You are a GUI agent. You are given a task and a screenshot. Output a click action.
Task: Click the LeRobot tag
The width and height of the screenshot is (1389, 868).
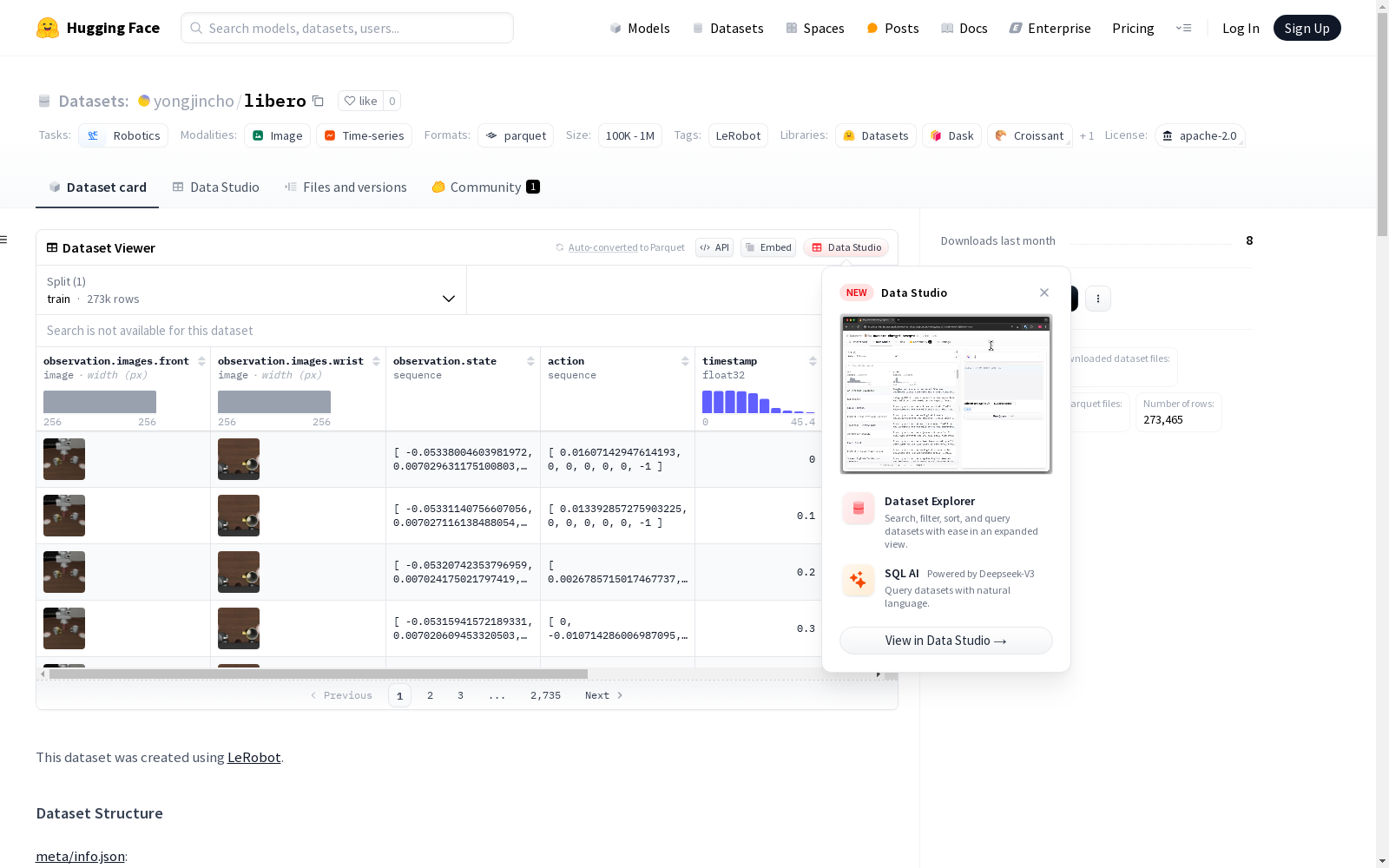coord(738,135)
